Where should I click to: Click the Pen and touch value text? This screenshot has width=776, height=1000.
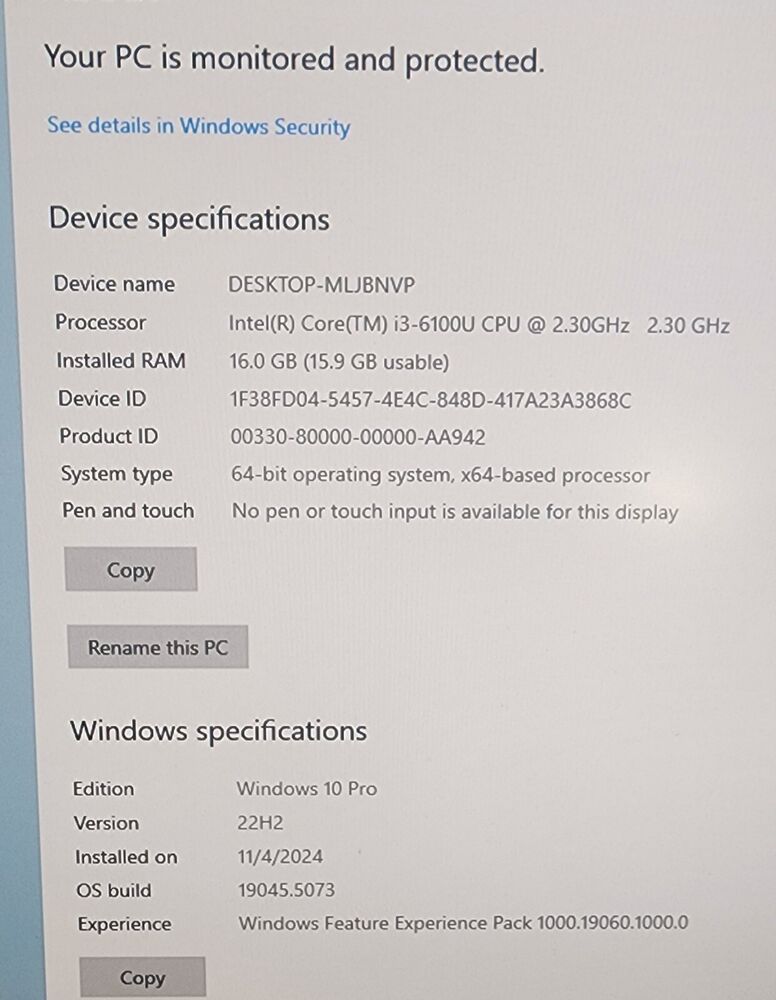coord(455,512)
